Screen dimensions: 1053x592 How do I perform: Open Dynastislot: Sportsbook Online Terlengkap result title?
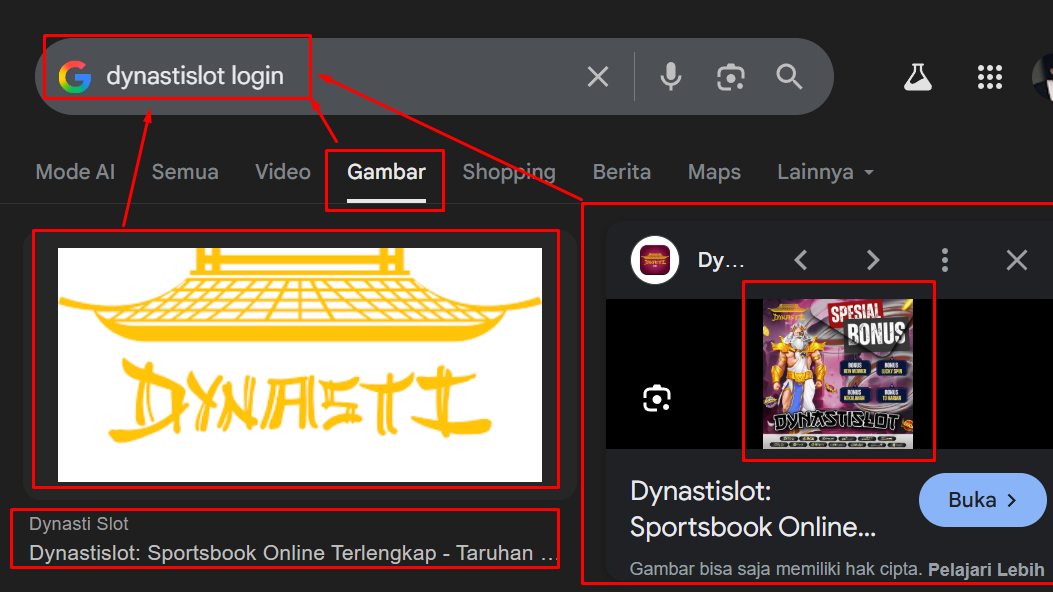click(294, 553)
